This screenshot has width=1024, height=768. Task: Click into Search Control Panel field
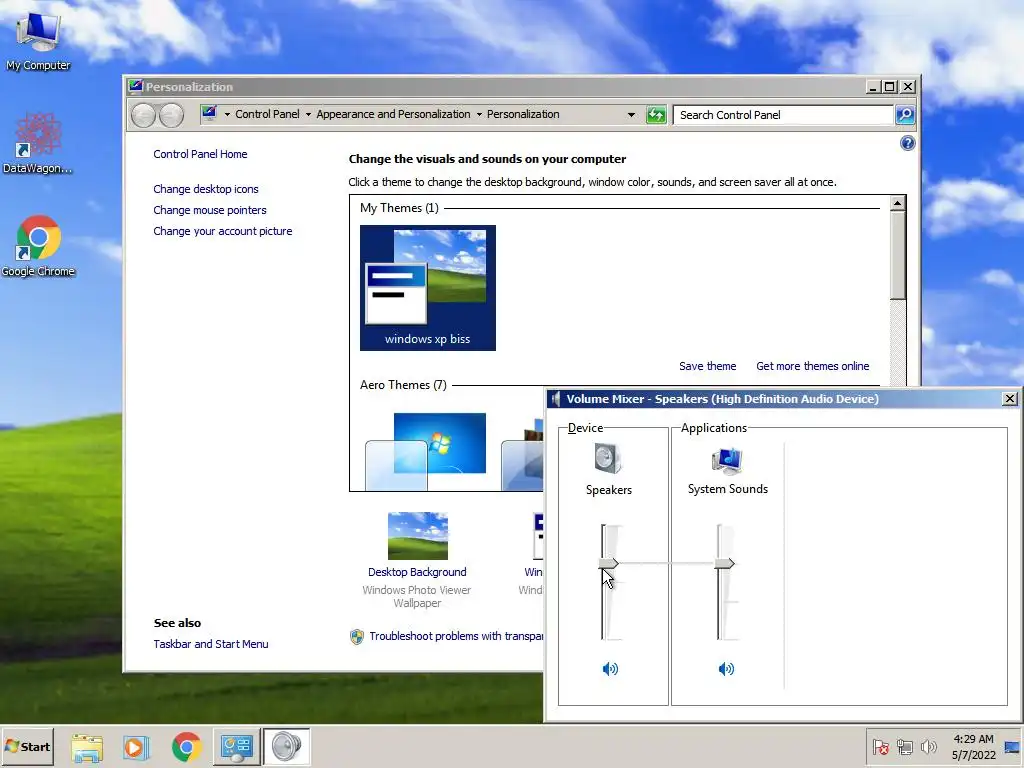[782, 115]
